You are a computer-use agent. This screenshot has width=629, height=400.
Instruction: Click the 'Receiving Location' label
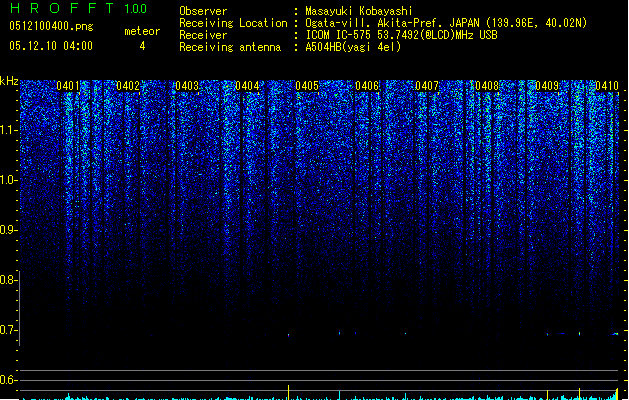233,23
